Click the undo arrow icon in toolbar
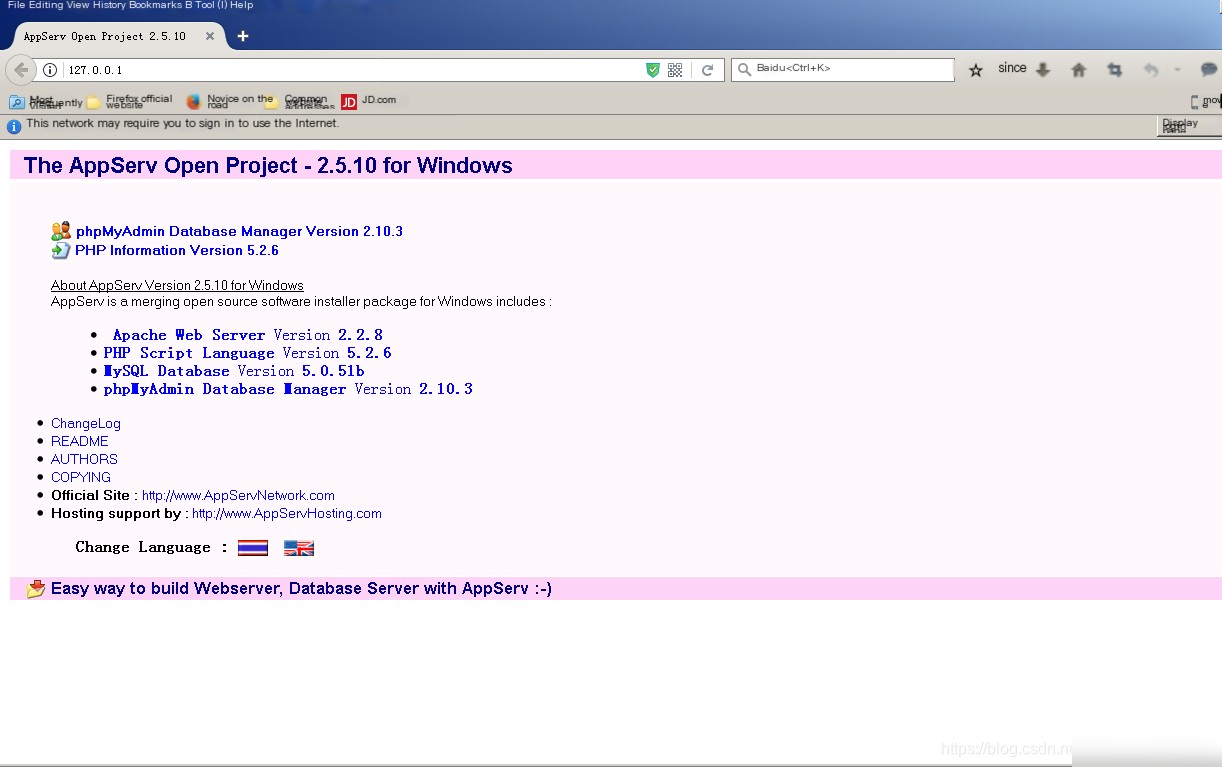1222x767 pixels. tap(1151, 70)
